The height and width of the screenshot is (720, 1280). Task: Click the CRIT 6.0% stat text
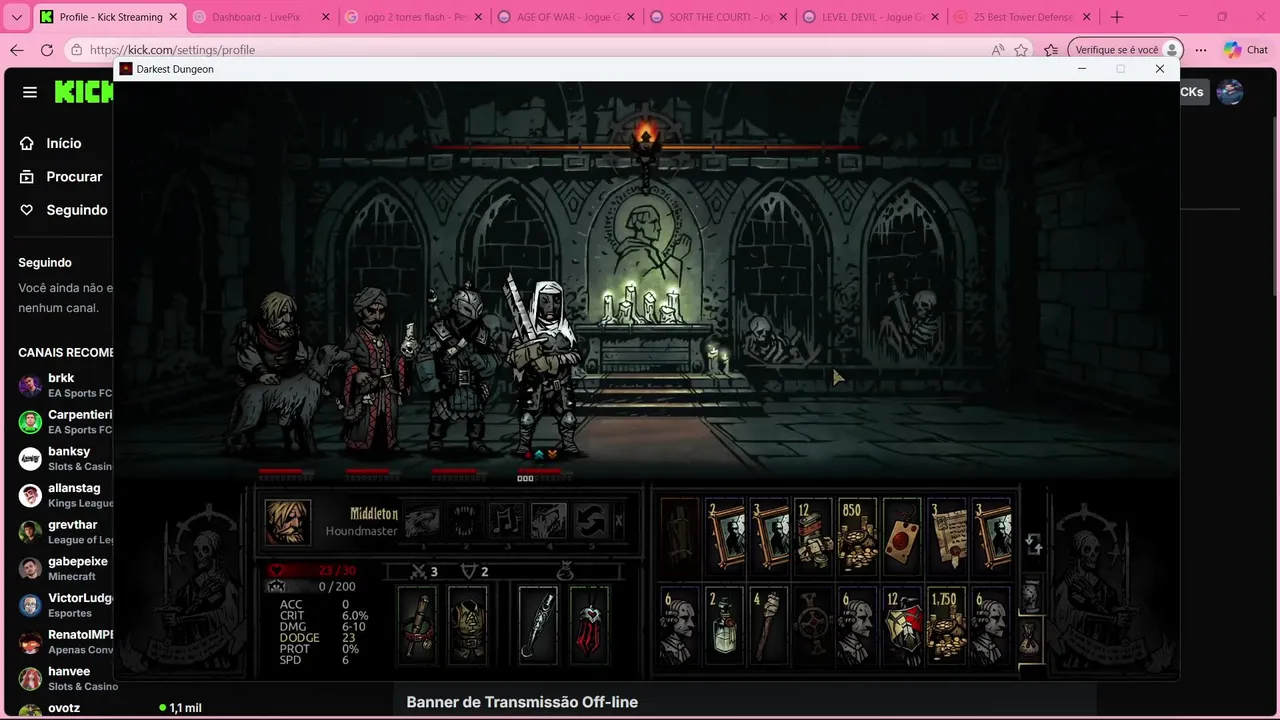324,616
